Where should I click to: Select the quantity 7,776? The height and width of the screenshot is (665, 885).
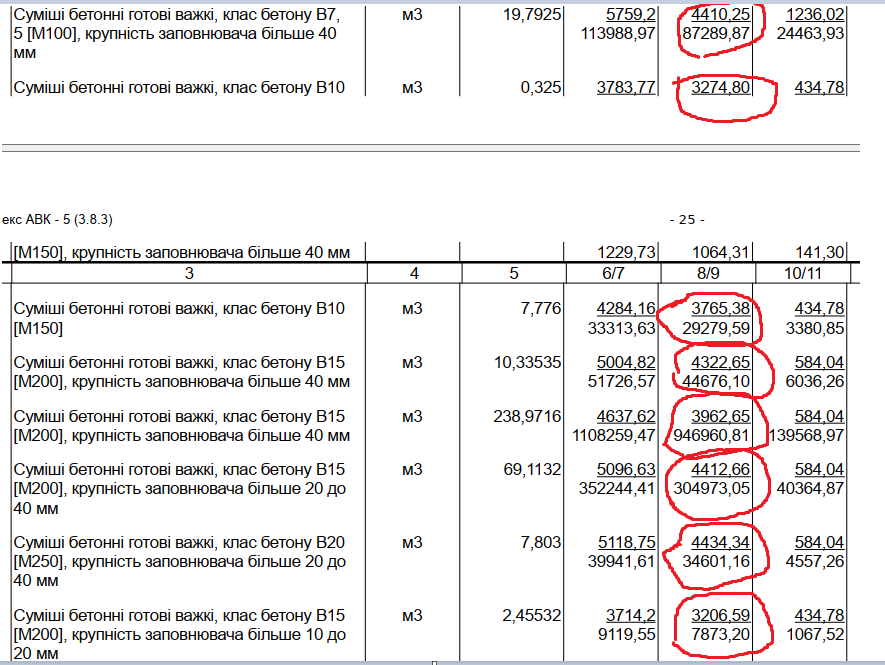pyautogui.click(x=540, y=308)
